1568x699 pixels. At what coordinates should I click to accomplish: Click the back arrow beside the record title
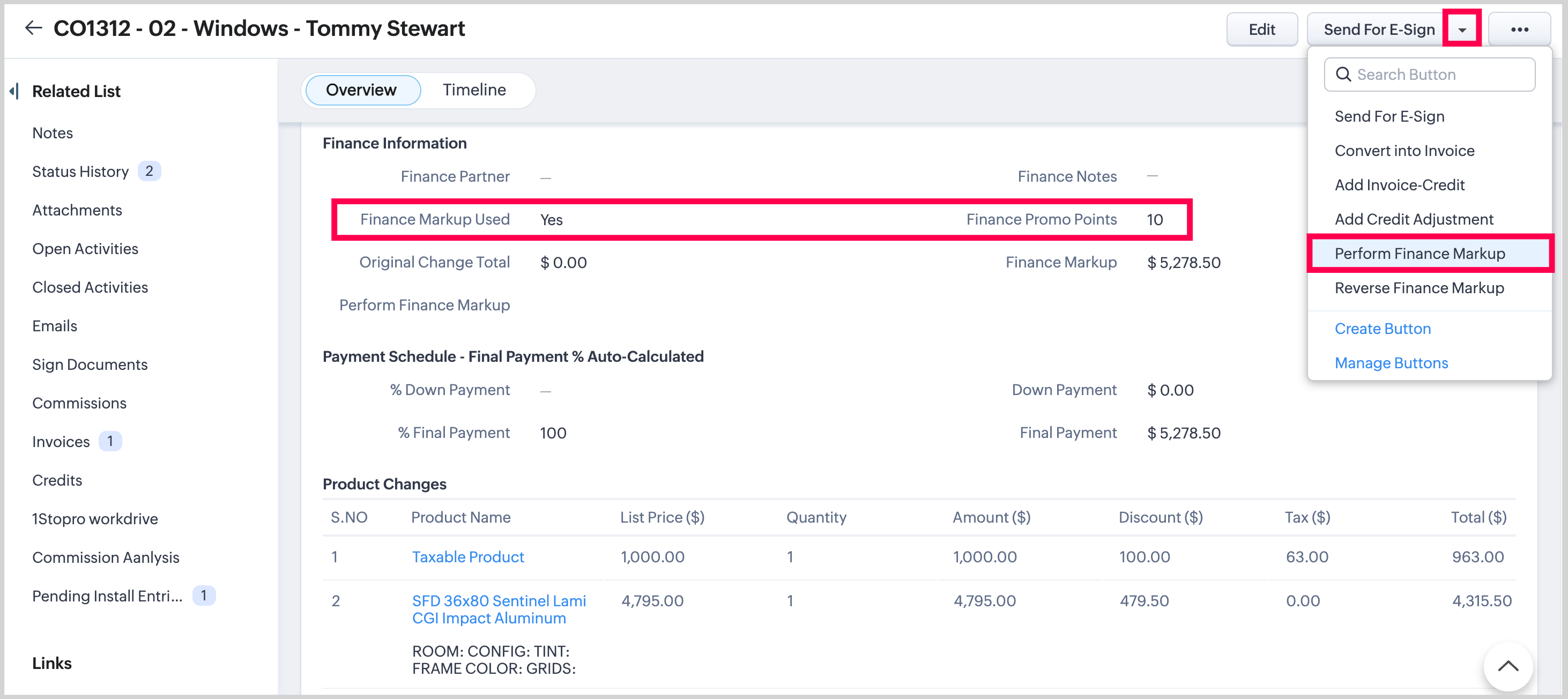(x=33, y=28)
